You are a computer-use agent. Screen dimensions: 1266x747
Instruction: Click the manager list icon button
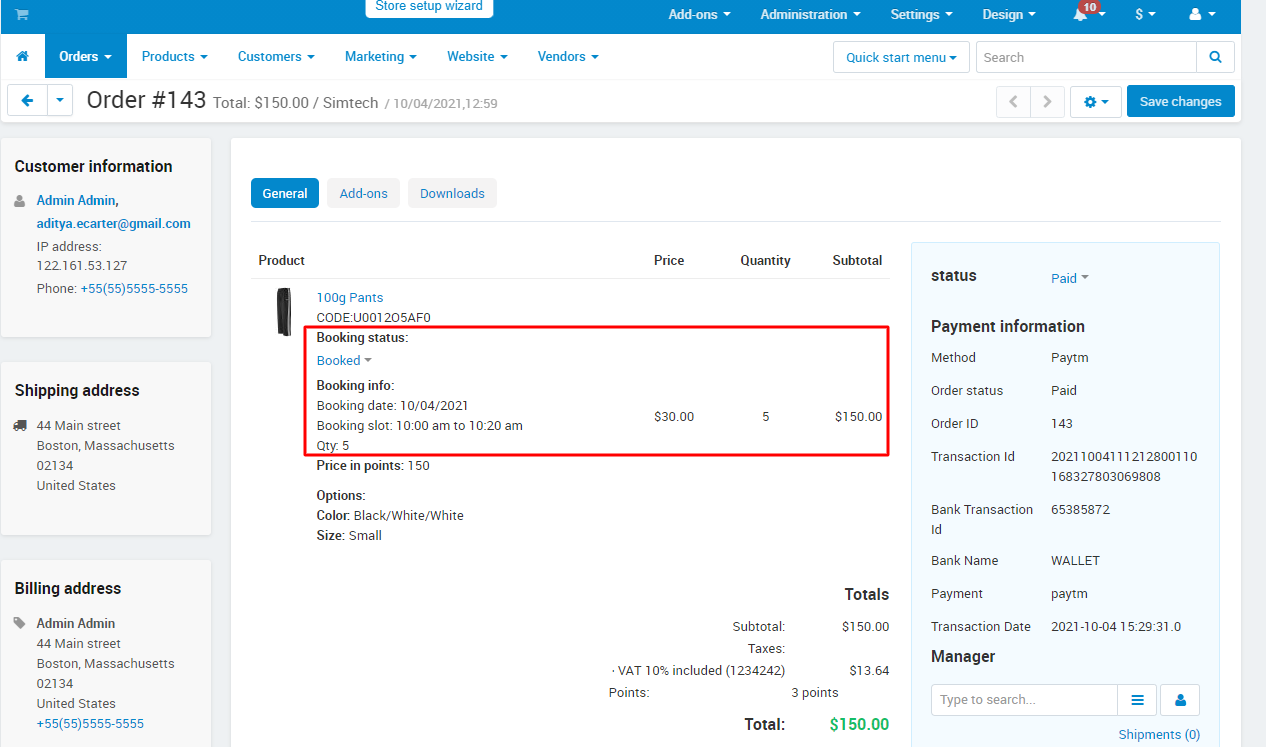[1137, 700]
